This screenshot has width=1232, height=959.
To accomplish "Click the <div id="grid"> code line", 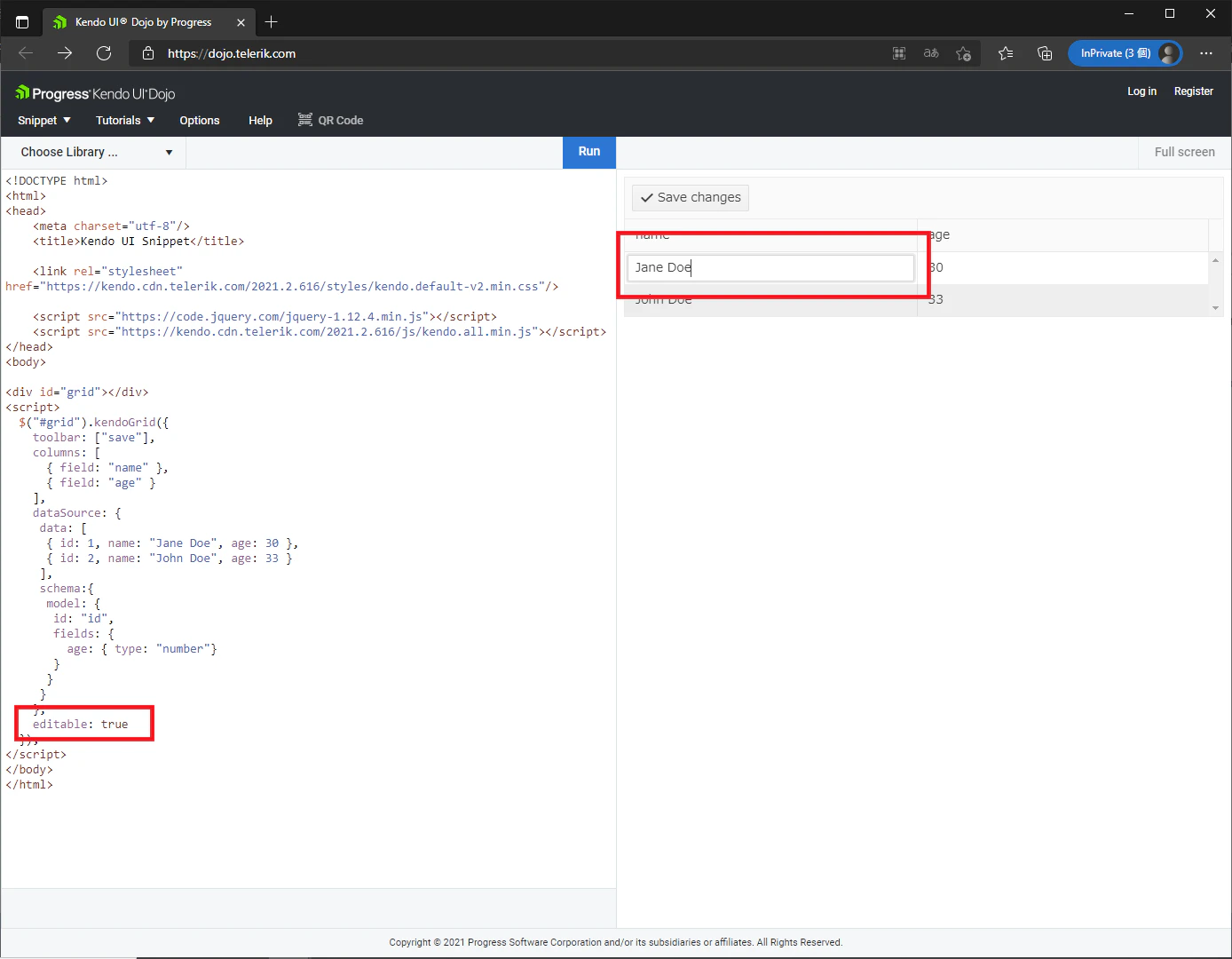I will pyautogui.click(x=77, y=392).
